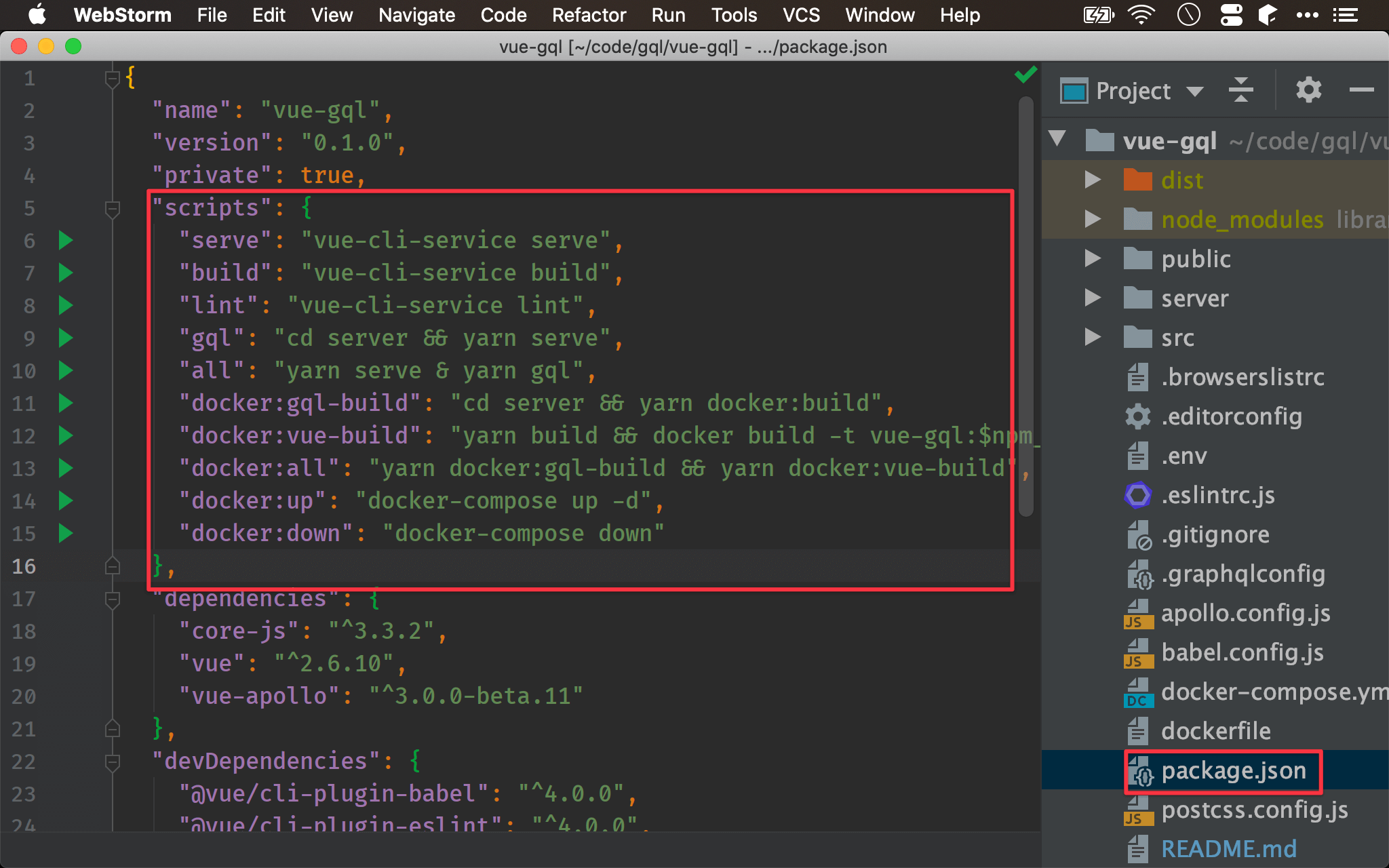Click the clock icon in the menu bar

pos(1188,14)
